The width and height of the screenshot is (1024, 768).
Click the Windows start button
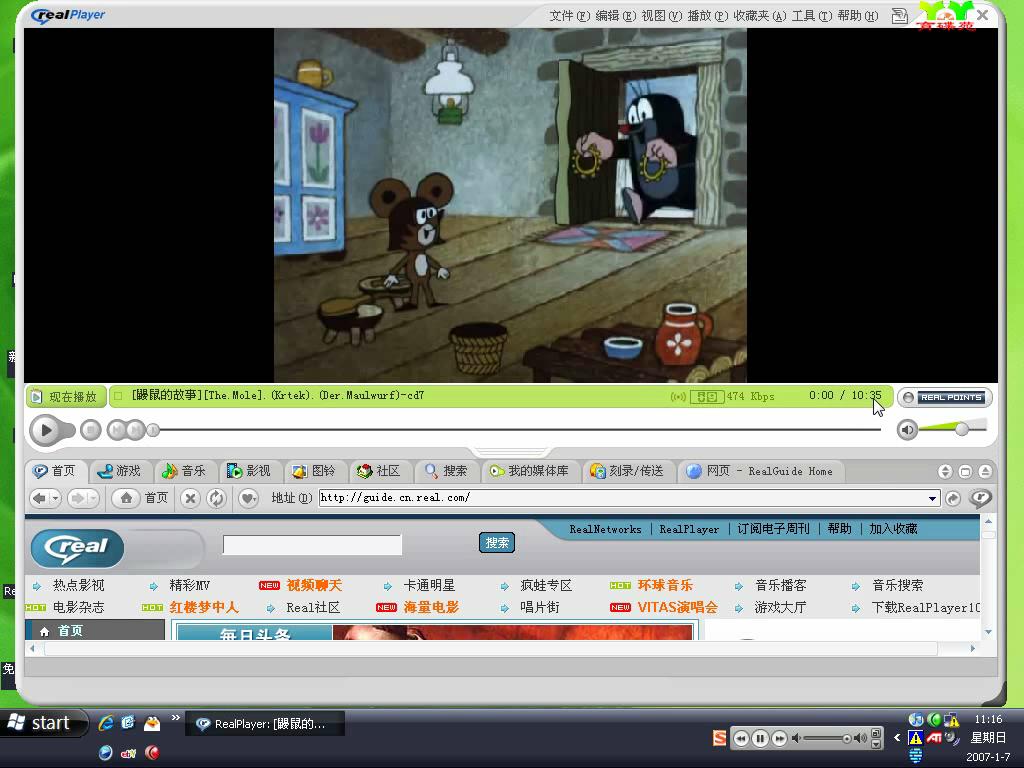tap(43, 723)
